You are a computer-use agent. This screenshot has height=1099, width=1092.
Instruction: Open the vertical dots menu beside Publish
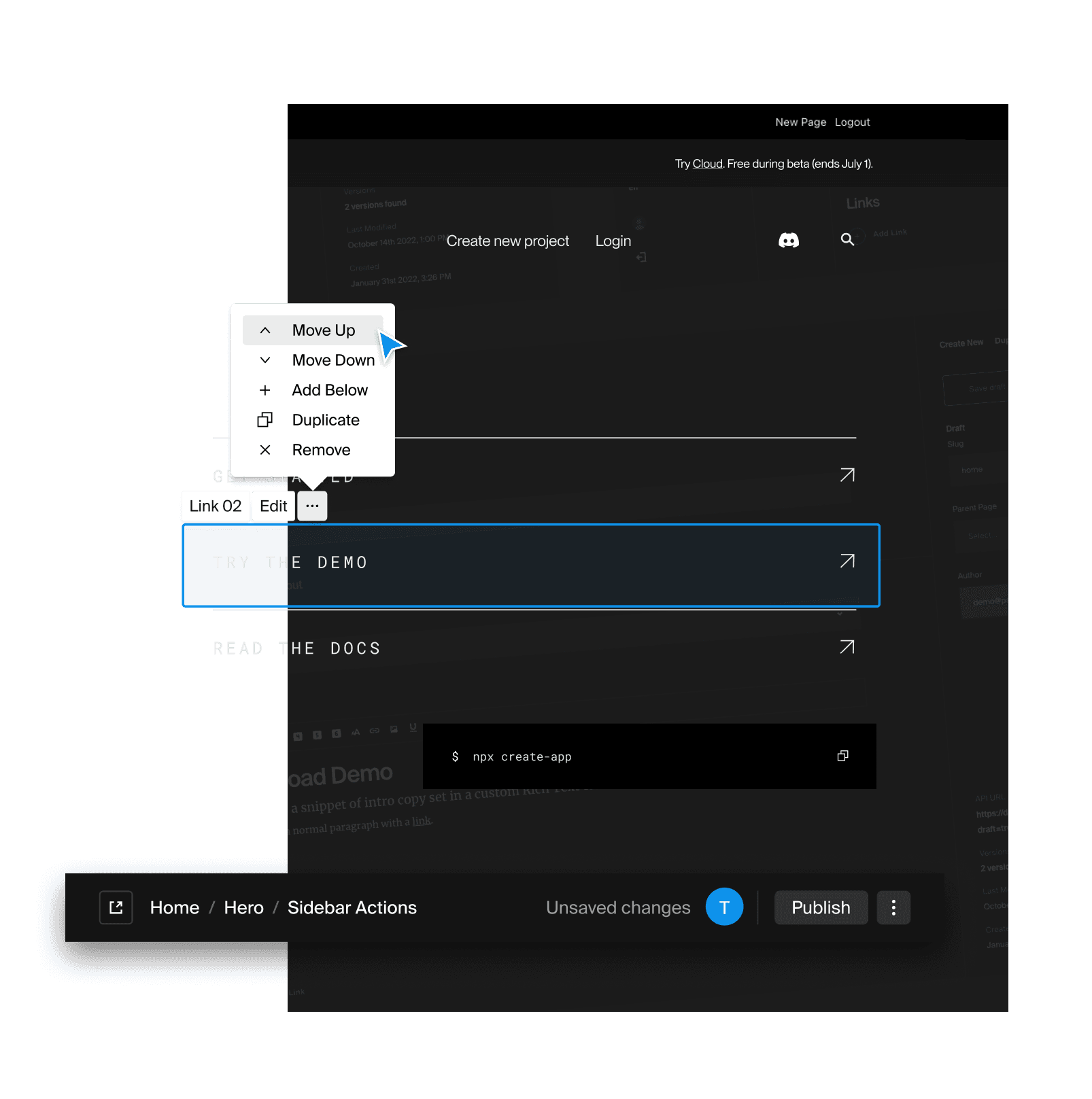click(893, 907)
